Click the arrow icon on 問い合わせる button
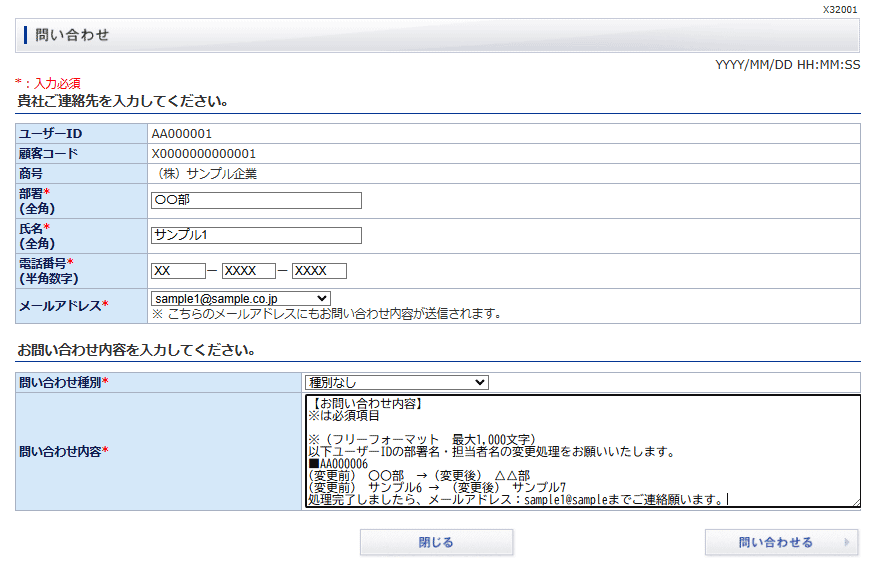The height and width of the screenshot is (569, 874). point(848,542)
